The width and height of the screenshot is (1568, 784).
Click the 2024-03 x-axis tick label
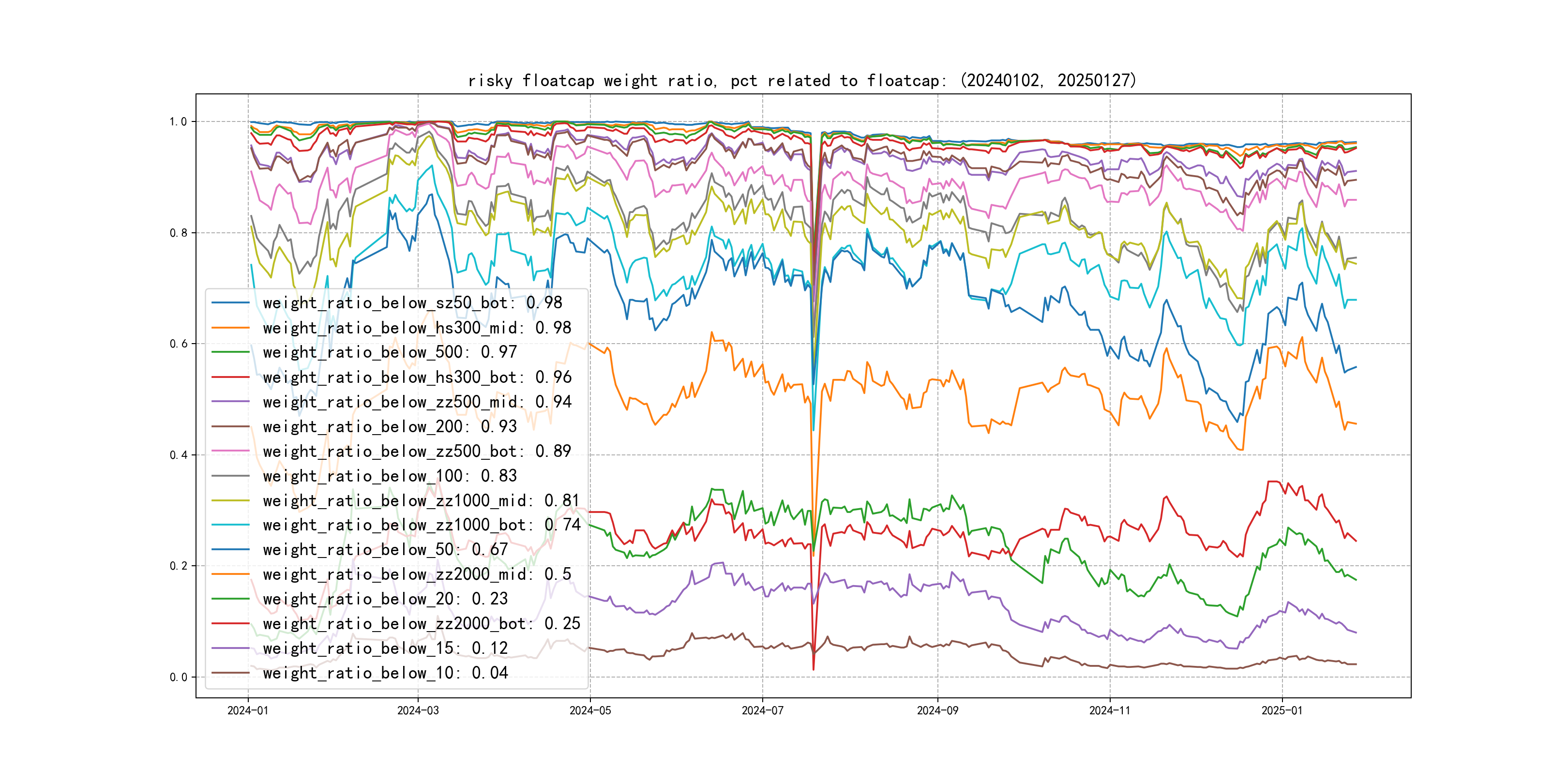pos(418,710)
